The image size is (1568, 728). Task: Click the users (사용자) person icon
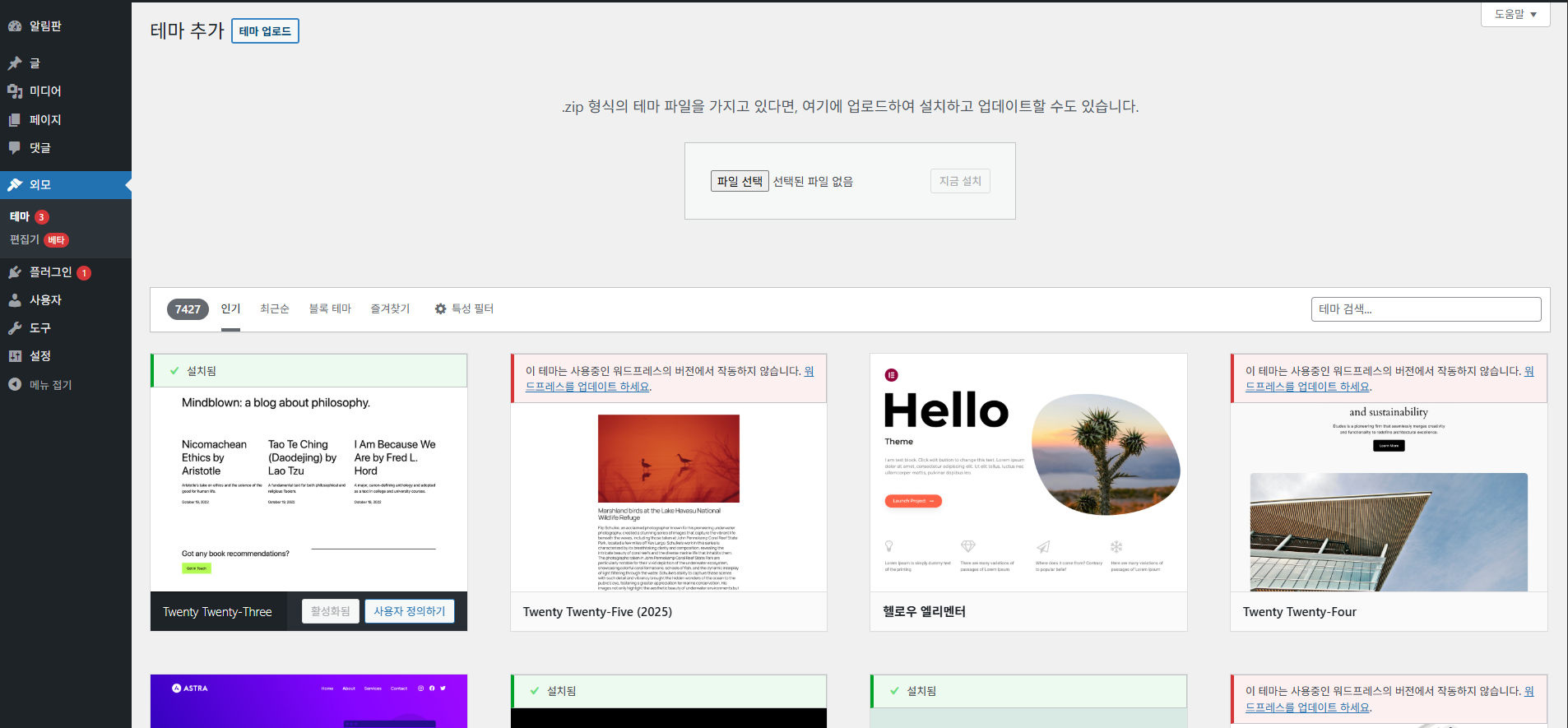point(15,300)
